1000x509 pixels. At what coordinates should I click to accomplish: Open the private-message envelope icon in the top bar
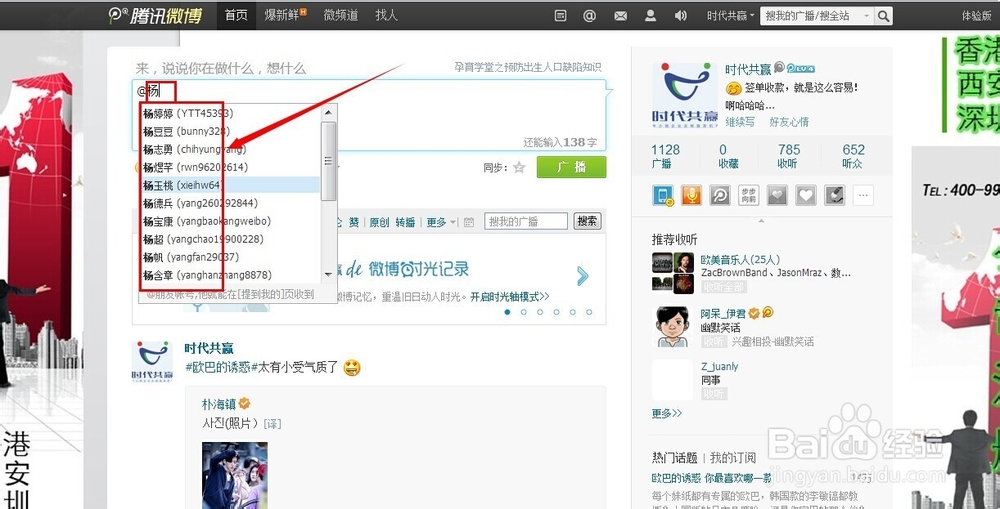(x=621, y=16)
